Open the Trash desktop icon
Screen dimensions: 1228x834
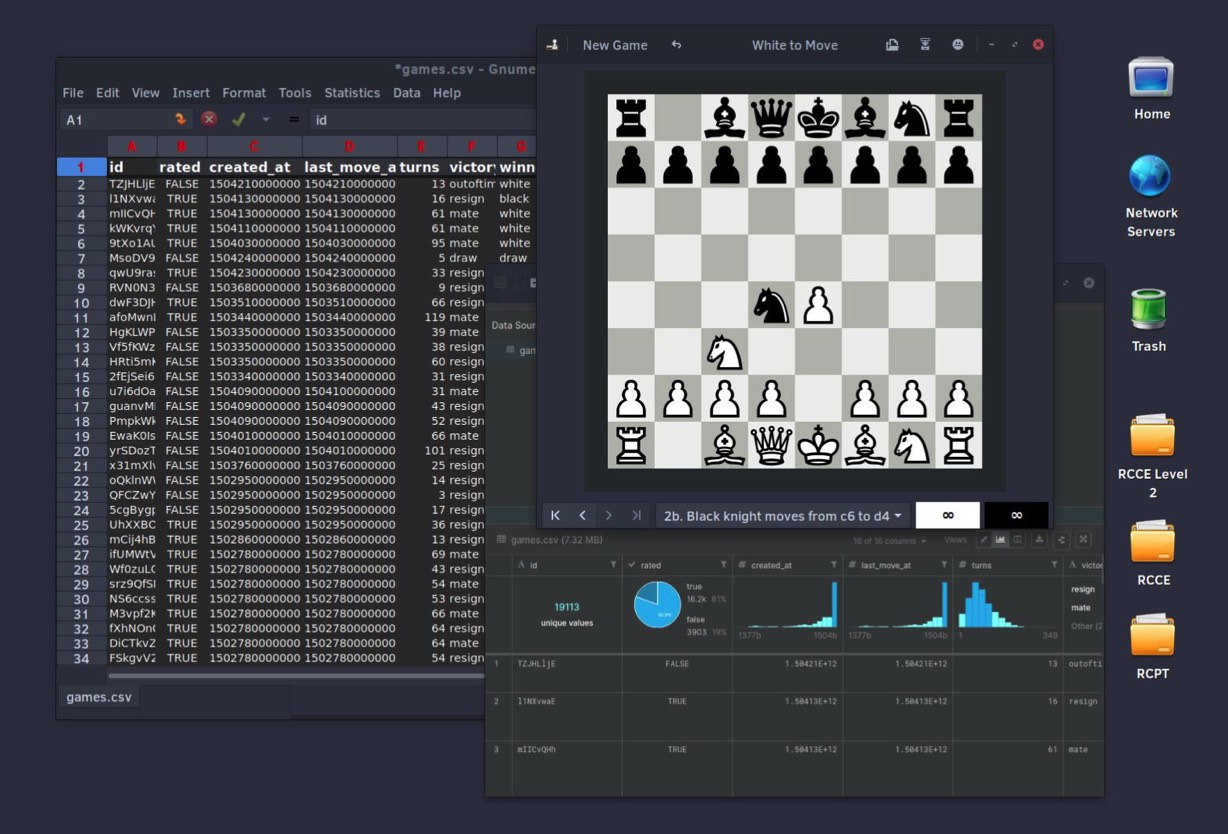(1148, 320)
